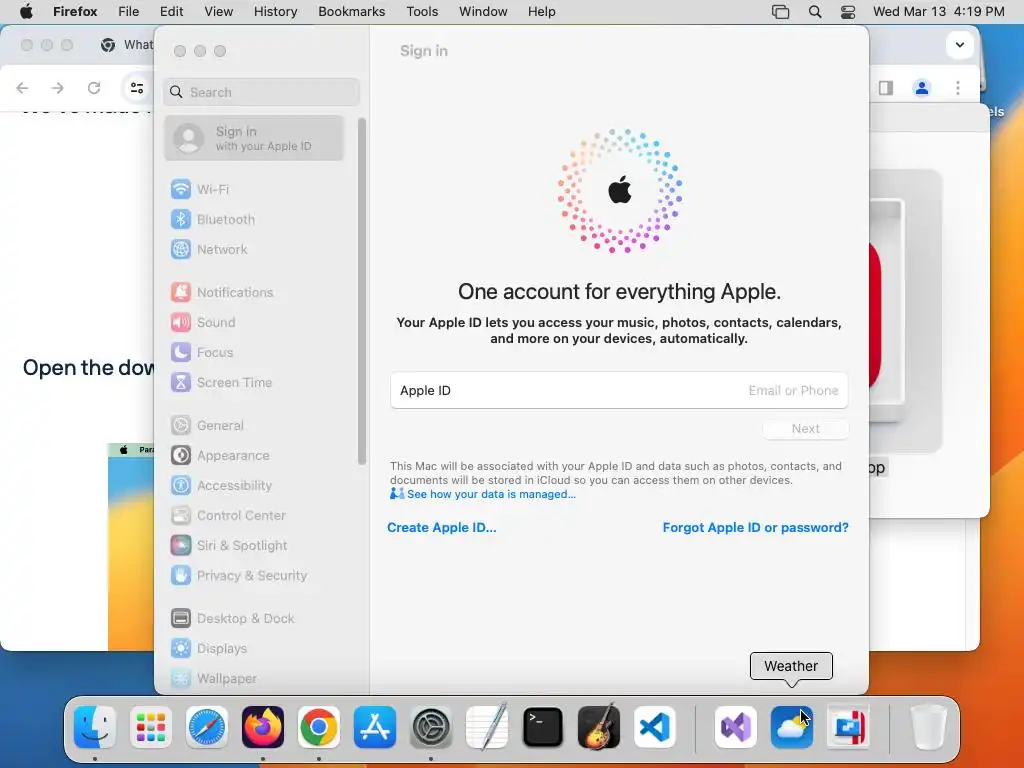Expand tab search dropdown in browser
This screenshot has height=768, width=1024.
959,45
